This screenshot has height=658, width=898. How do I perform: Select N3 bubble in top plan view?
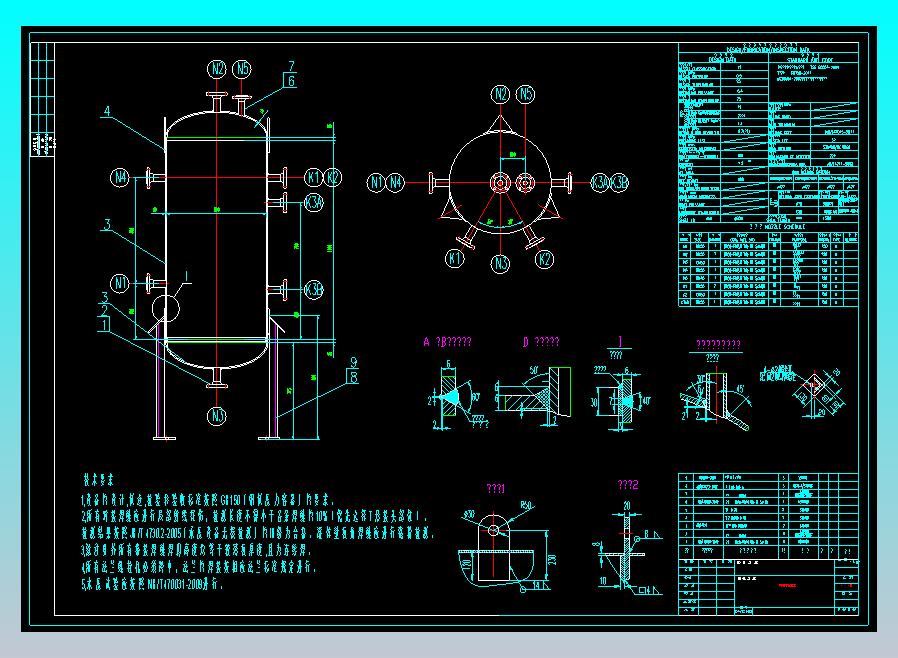[x=500, y=263]
